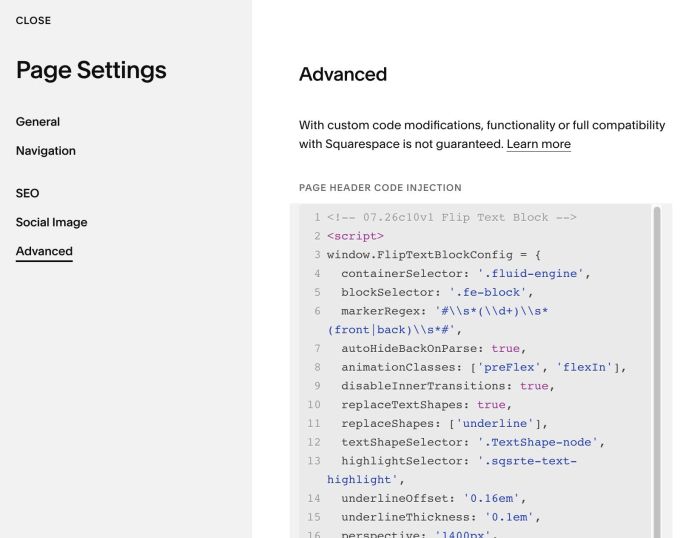Open the Navigation settings tab
Viewport: 700px width, 538px height.
pyautogui.click(x=46, y=151)
